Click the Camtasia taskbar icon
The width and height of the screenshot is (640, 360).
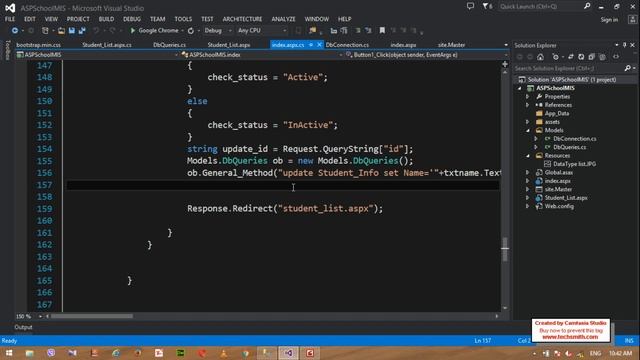click(310, 353)
